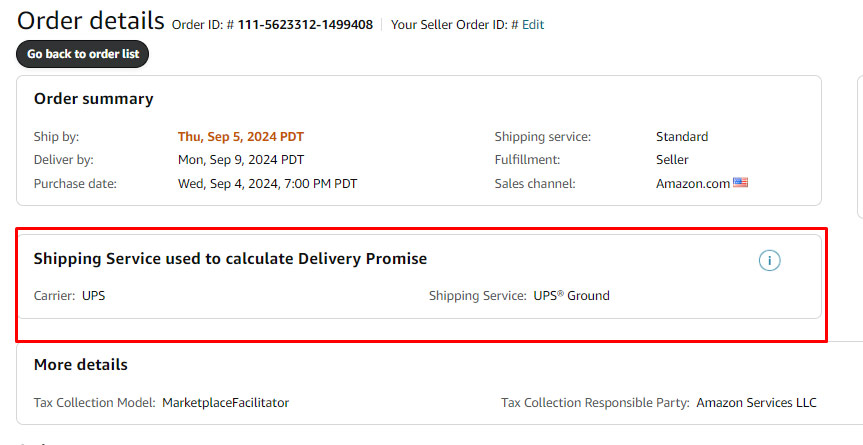The height and width of the screenshot is (445, 863).
Task: Click the US flag icon beside Amazon.com
Action: click(x=740, y=183)
